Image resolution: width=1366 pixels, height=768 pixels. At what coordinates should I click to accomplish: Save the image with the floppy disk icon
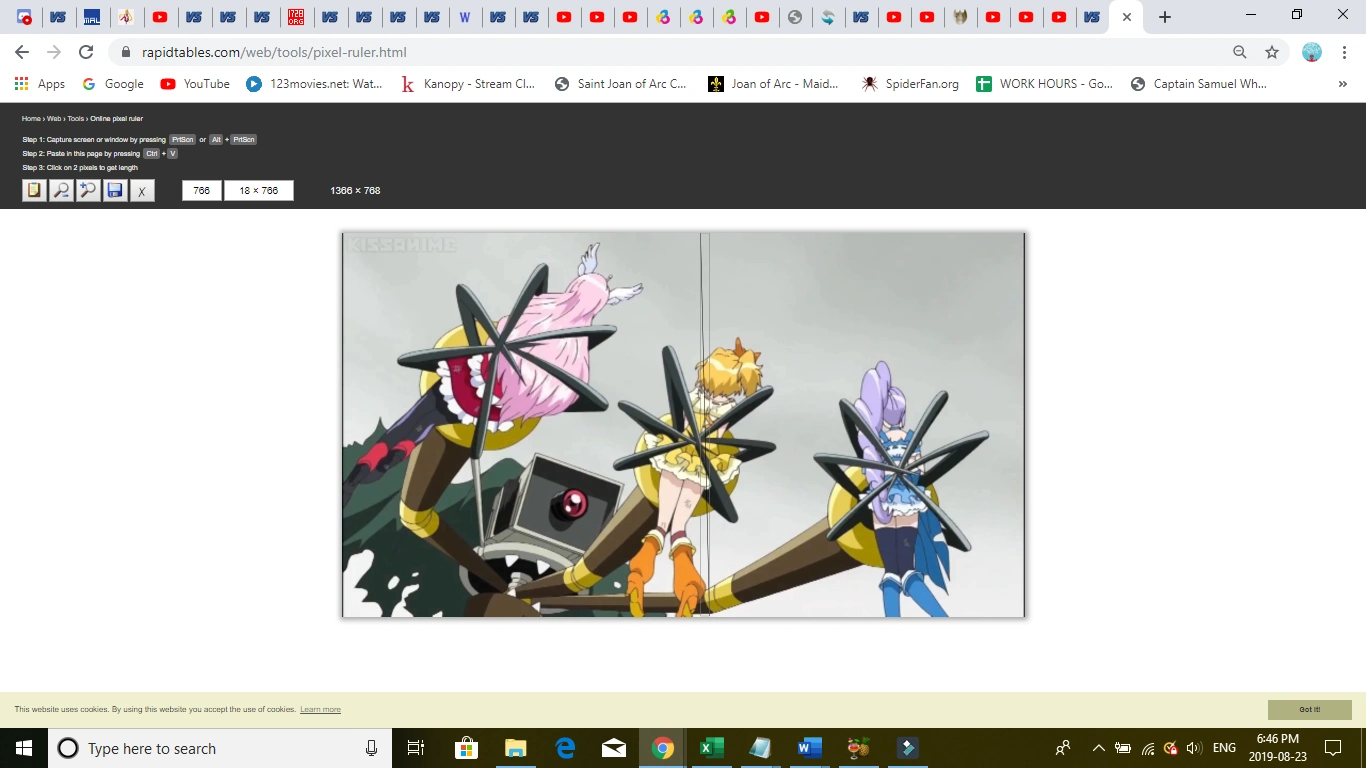coord(115,190)
